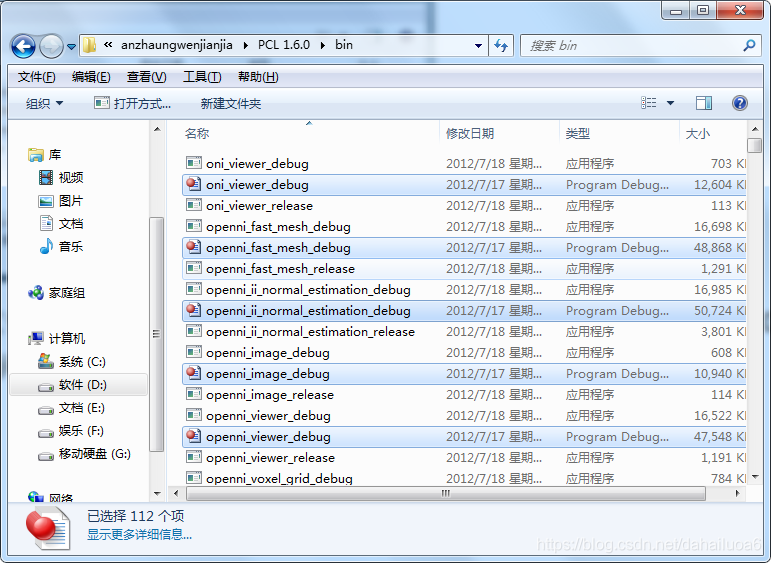
Task: Open 图片 library in the sidebar
Action: coord(61,201)
